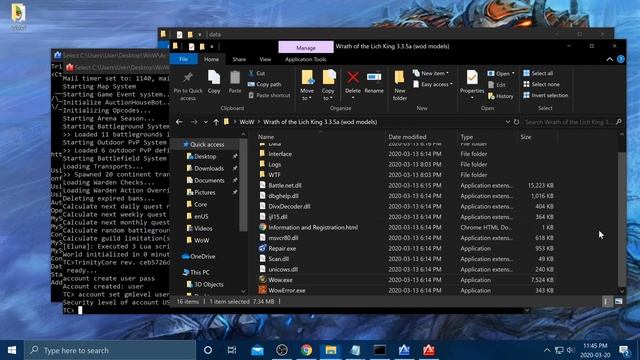Open Chrome from the taskbar

click(x=307, y=350)
